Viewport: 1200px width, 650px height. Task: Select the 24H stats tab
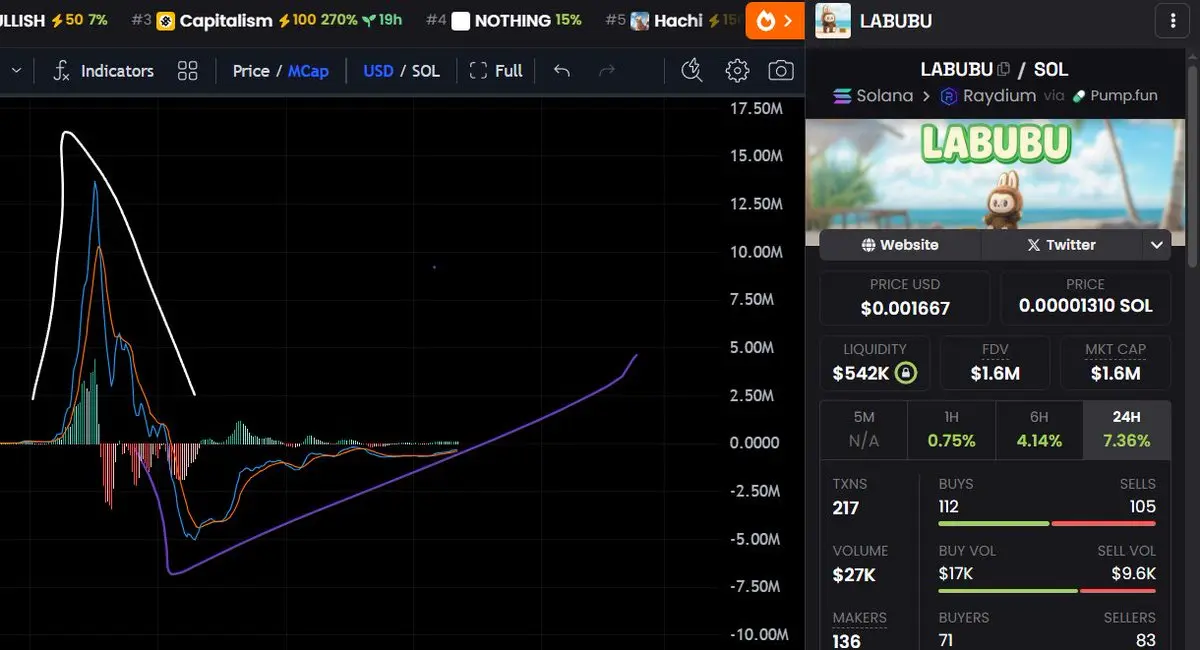point(1127,429)
